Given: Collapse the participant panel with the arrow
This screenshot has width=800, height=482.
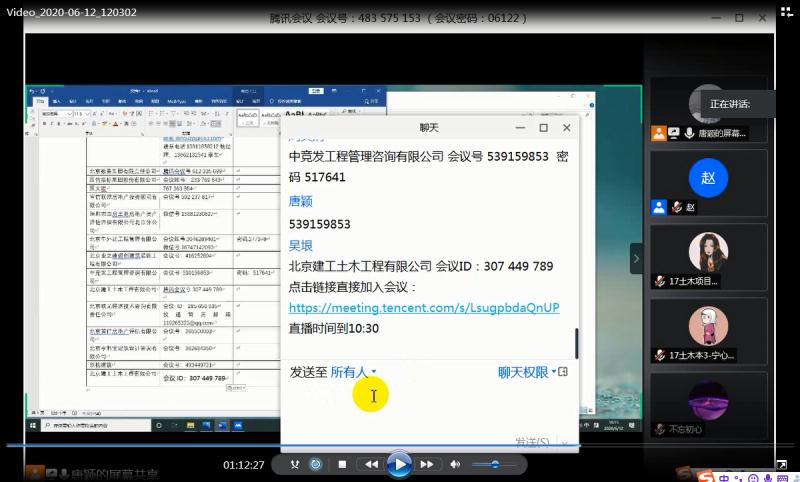Looking at the screenshot, I should [636, 259].
